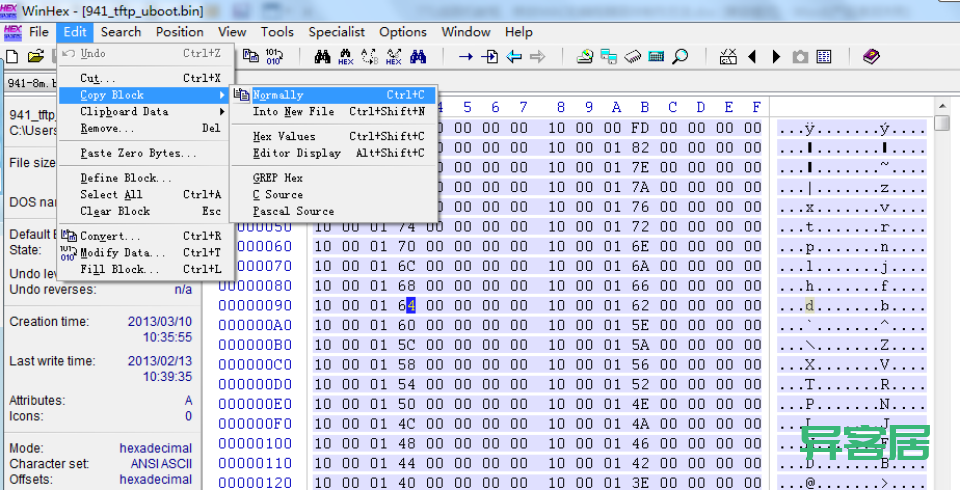Image resolution: width=960 pixels, height=490 pixels.
Task: Click the gray Forward arrow icon
Action: point(538,57)
